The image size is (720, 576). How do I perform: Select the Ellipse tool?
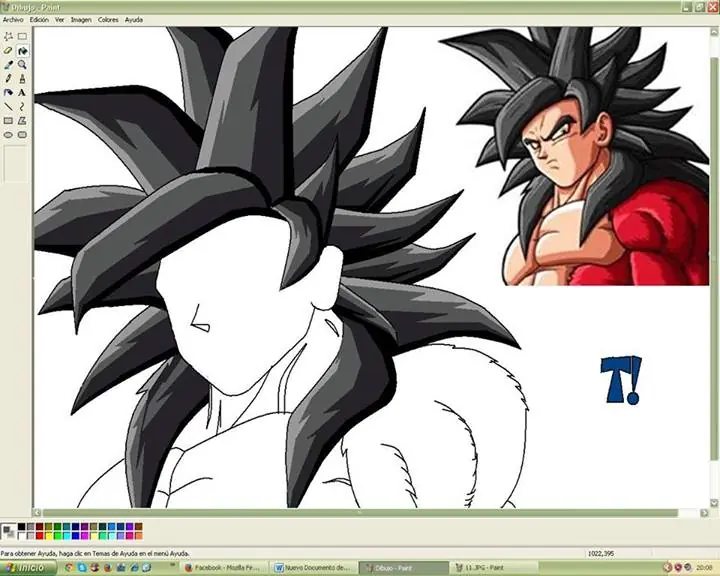(x=8, y=135)
